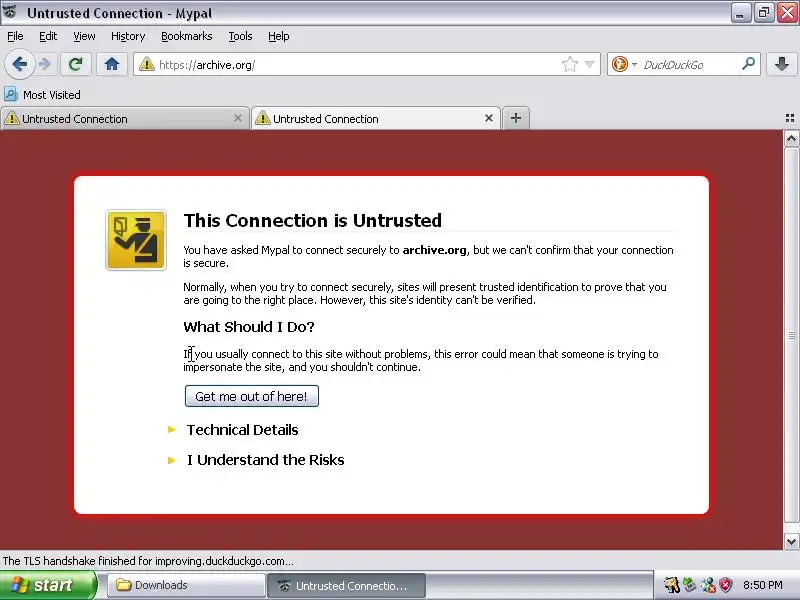The width and height of the screenshot is (800, 600).
Task: Open the Tools menu
Action: coord(240,36)
